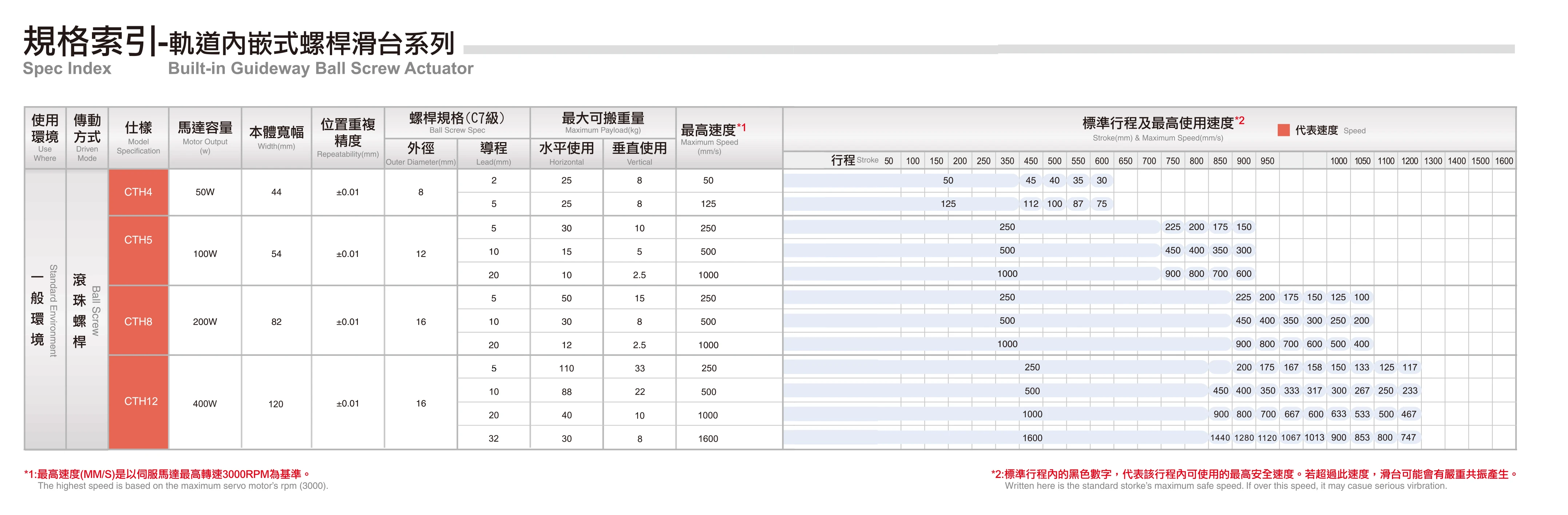Click the lead value 32 cell

493,438
